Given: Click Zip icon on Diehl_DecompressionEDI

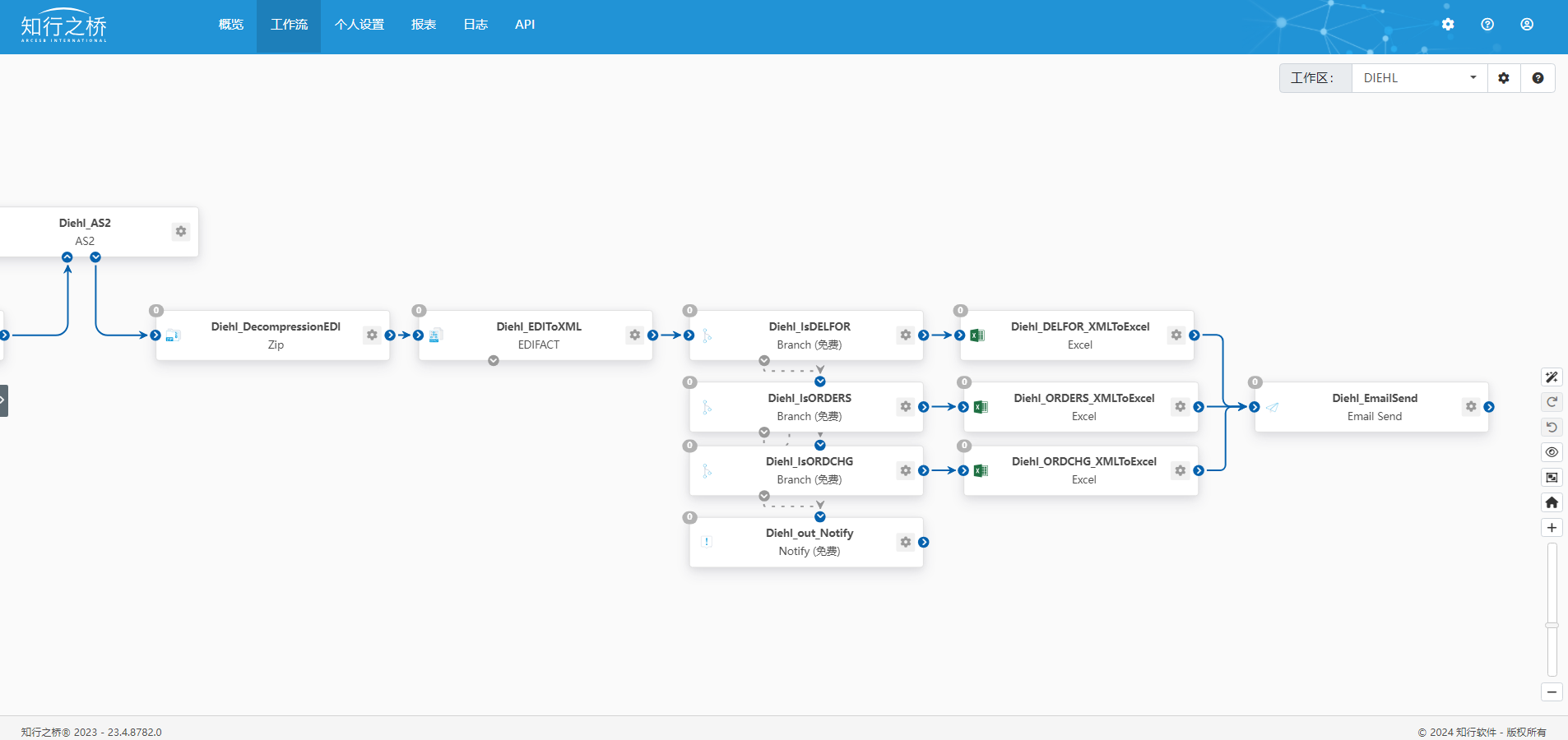Looking at the screenshot, I should 173,335.
